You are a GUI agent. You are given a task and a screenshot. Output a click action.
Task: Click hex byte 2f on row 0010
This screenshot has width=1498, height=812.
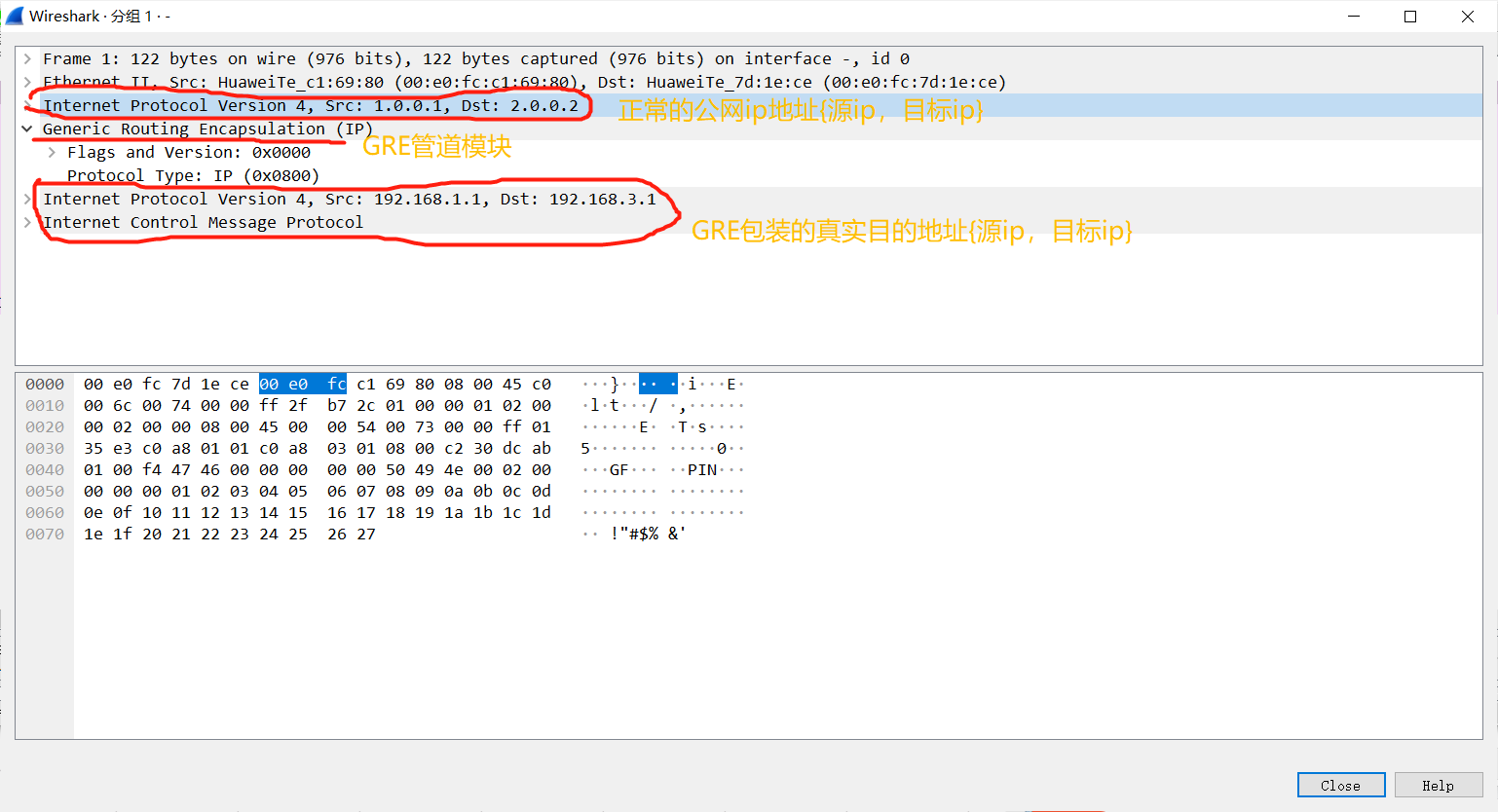click(x=298, y=405)
